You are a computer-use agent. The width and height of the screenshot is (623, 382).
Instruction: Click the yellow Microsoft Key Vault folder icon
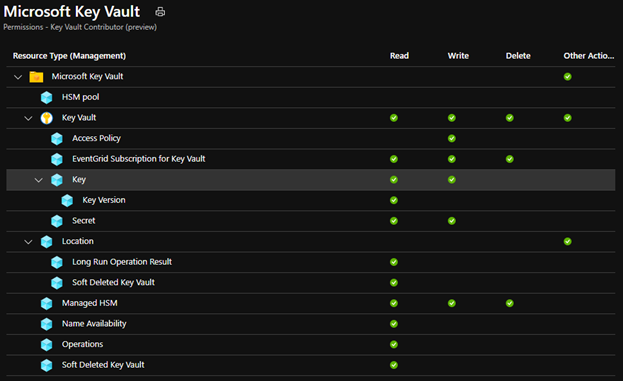click(x=36, y=77)
